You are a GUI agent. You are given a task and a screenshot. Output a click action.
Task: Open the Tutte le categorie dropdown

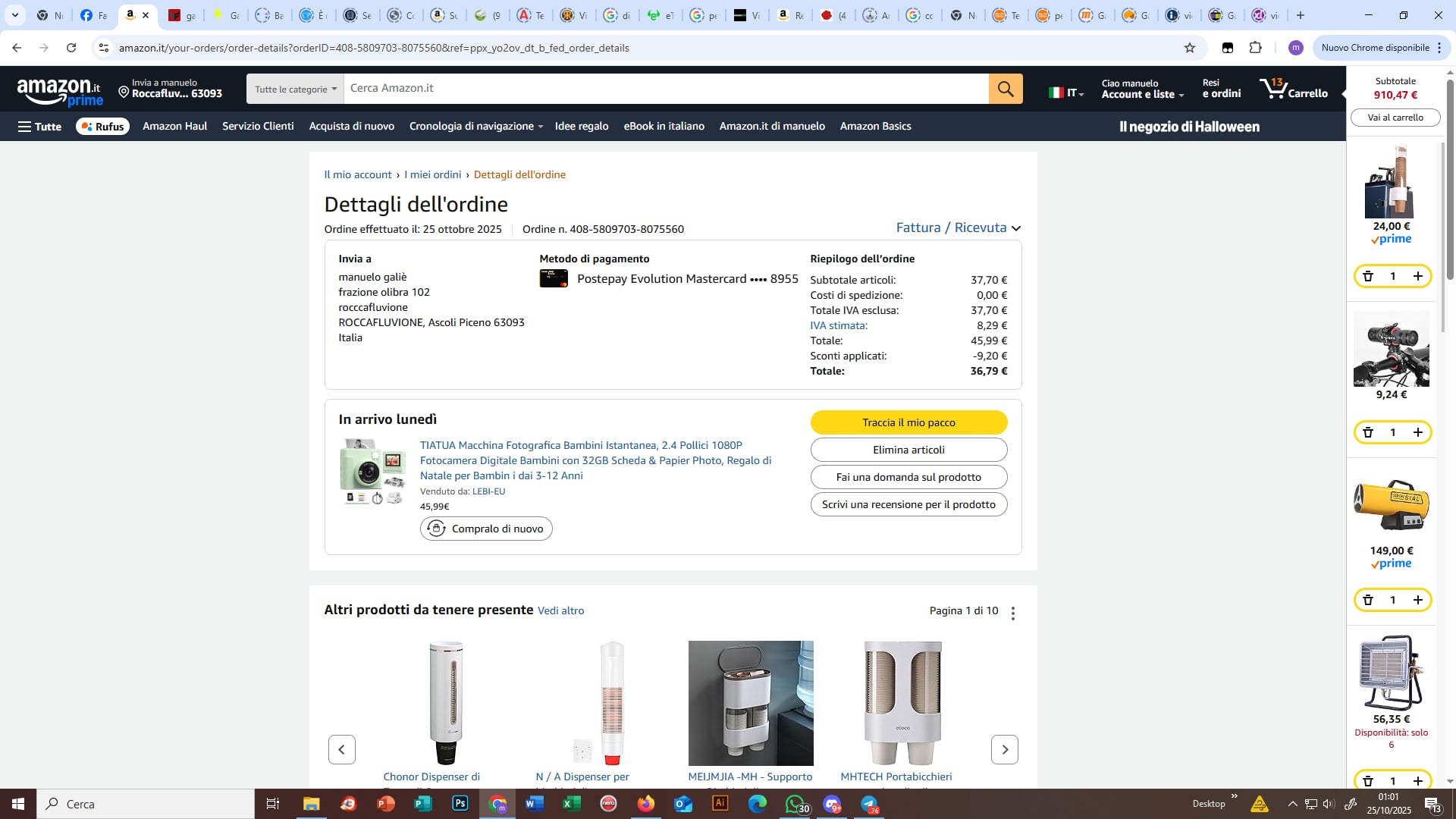pyautogui.click(x=295, y=89)
